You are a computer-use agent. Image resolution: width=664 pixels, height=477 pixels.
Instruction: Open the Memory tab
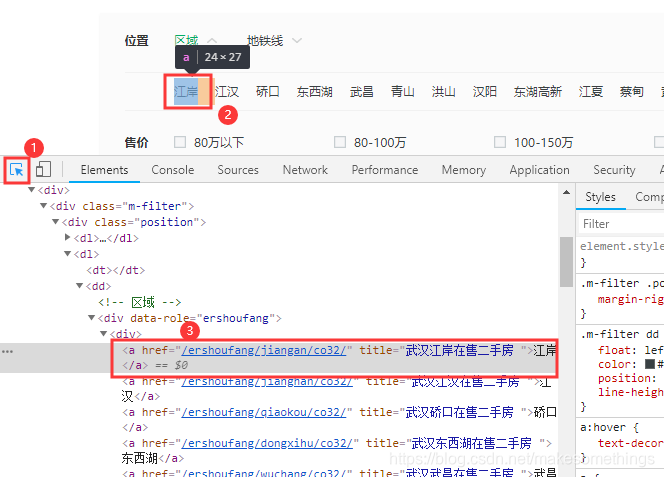click(x=464, y=170)
